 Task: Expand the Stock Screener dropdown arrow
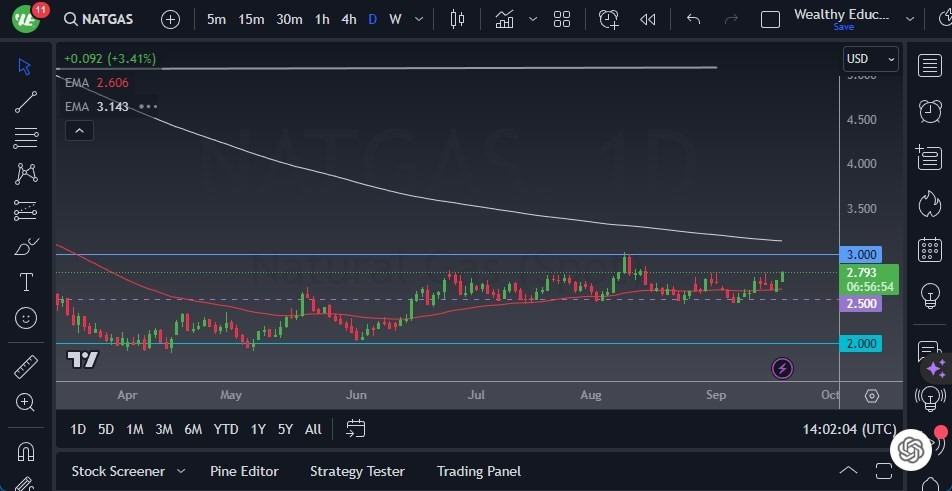tap(181, 471)
